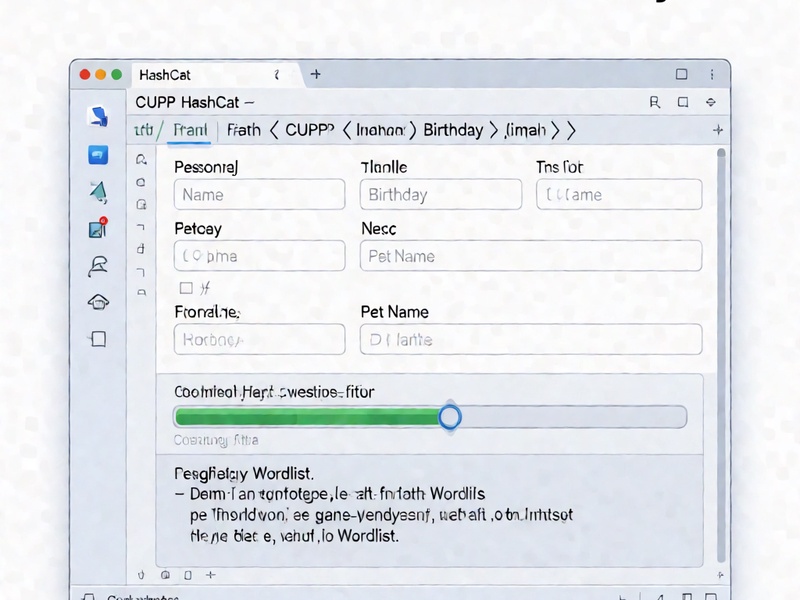Viewport: 800px width, 600px height.
Task: Click the plus icon below the wordlist panel
Action: pyautogui.click(x=210, y=575)
